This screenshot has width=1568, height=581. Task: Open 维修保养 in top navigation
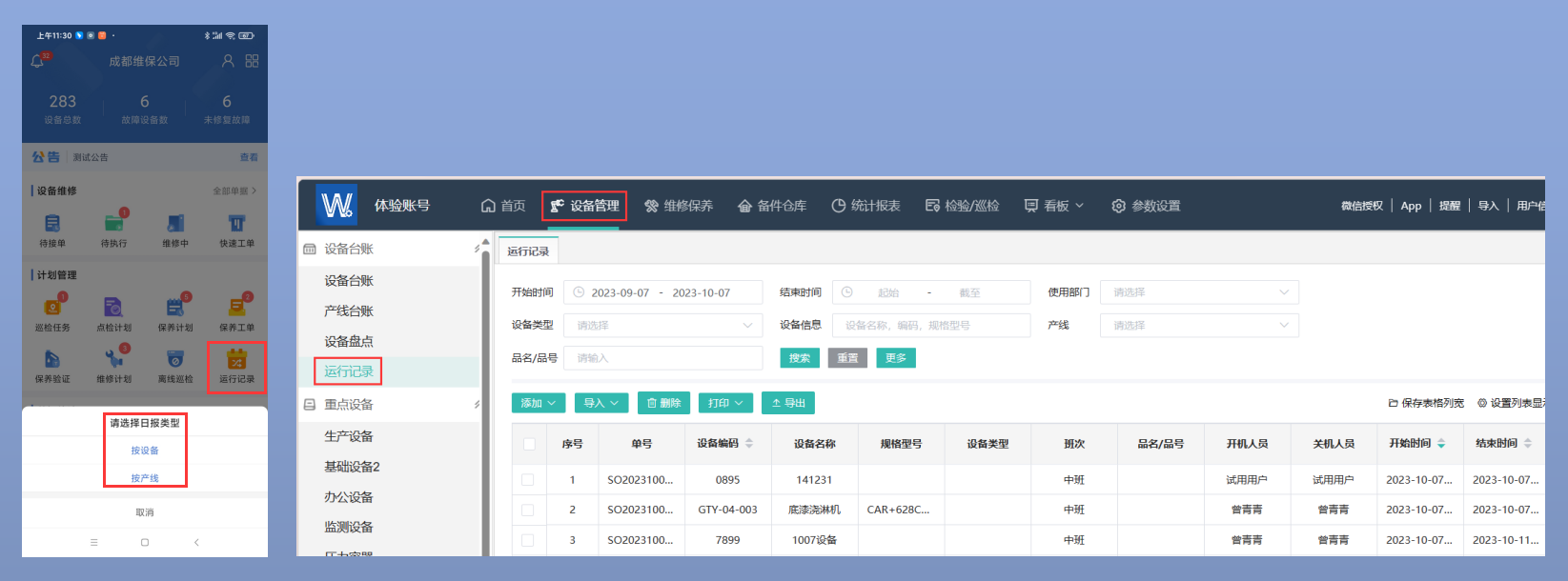[679, 206]
